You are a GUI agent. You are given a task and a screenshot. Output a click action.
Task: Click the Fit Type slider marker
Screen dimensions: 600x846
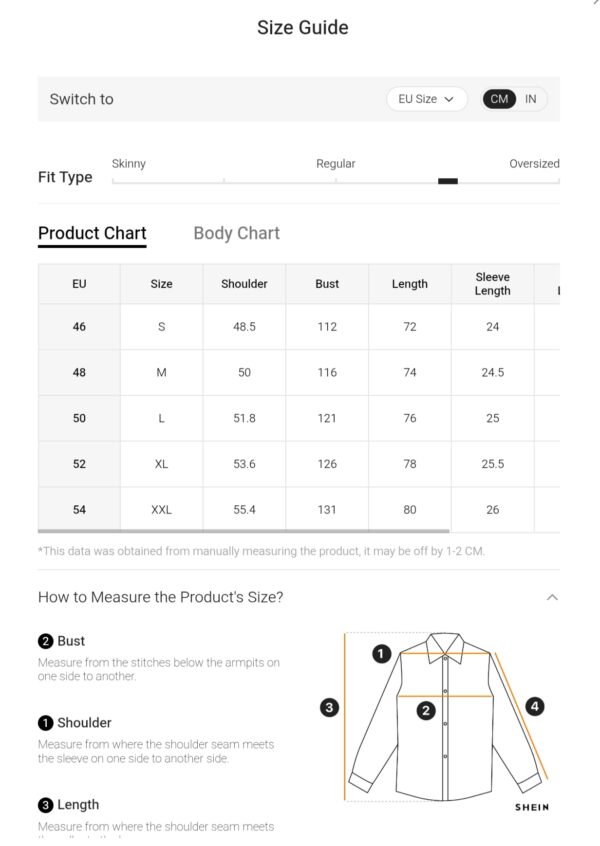tap(448, 181)
